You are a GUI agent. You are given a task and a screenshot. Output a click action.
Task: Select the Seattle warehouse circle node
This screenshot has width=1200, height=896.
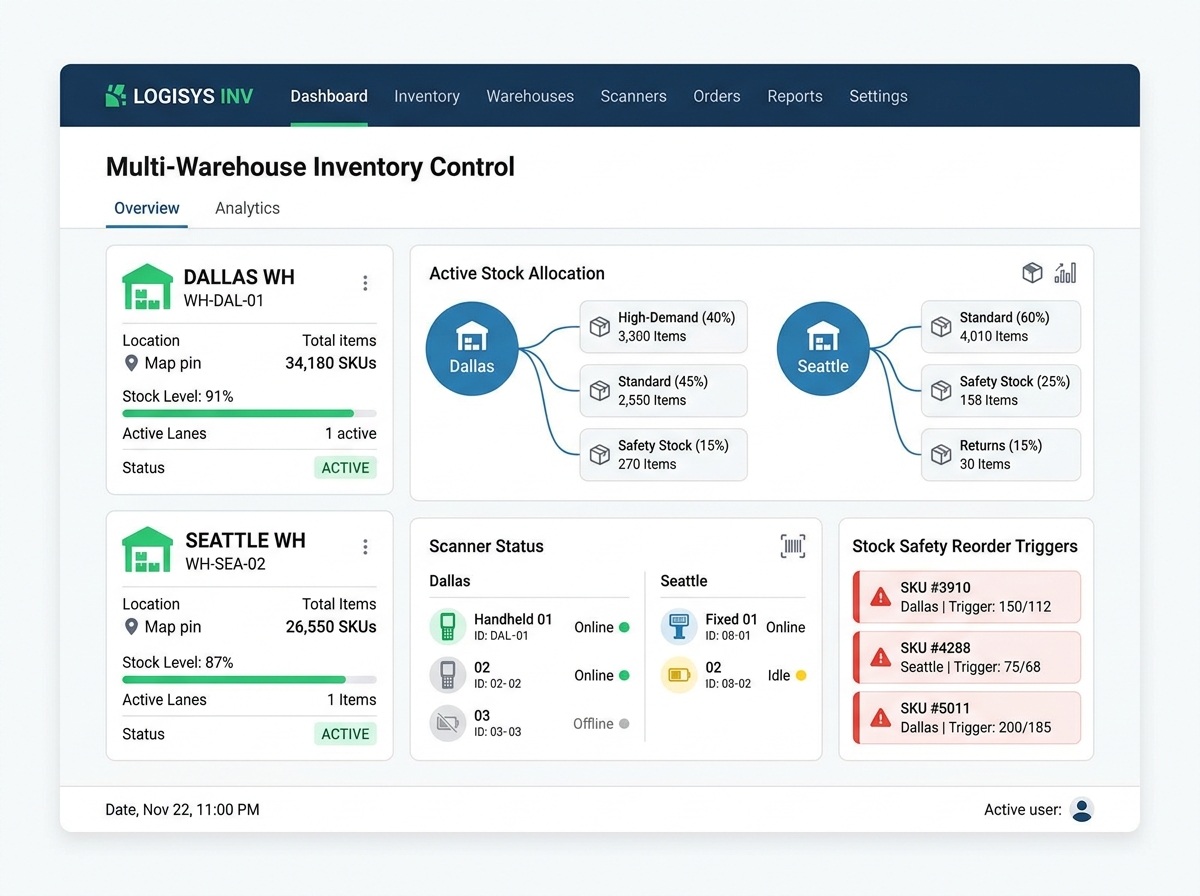pyautogui.click(x=823, y=348)
